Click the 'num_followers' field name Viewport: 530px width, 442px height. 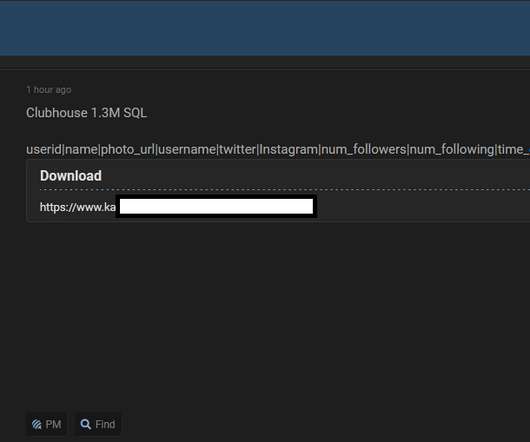tap(364, 150)
